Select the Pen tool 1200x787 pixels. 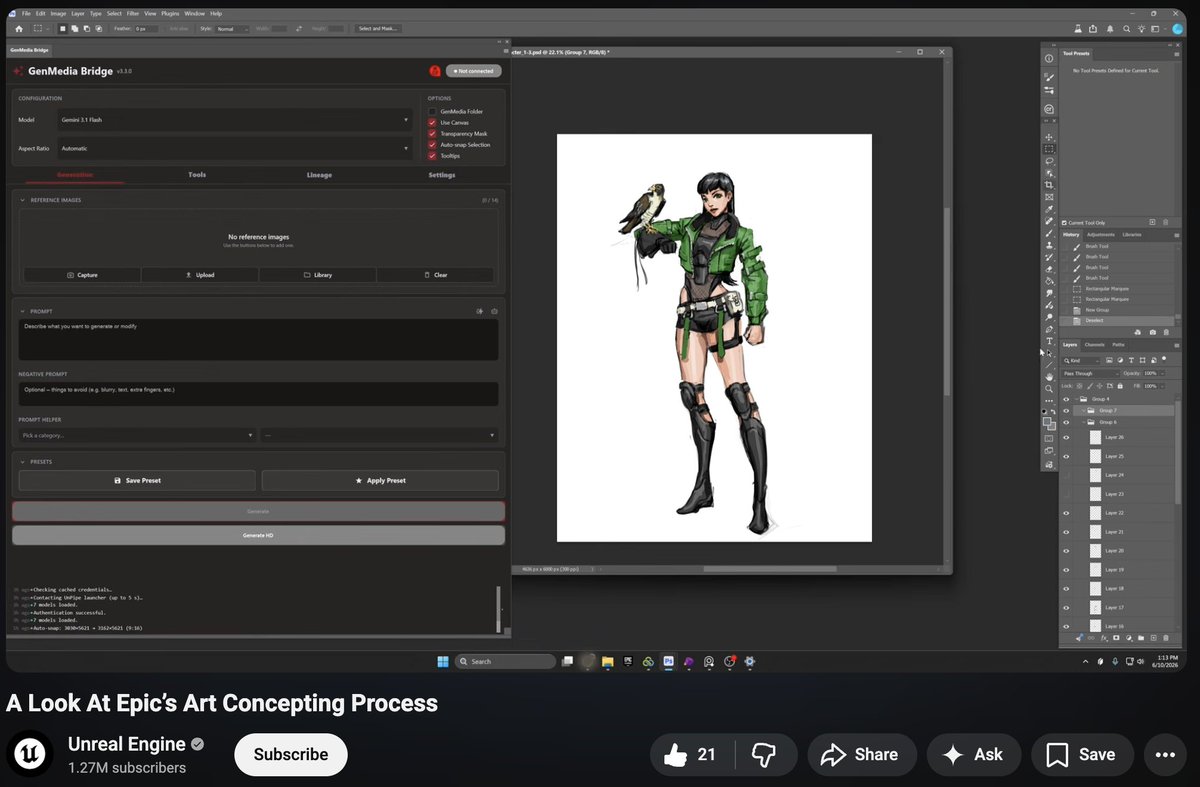pyautogui.click(x=1049, y=329)
